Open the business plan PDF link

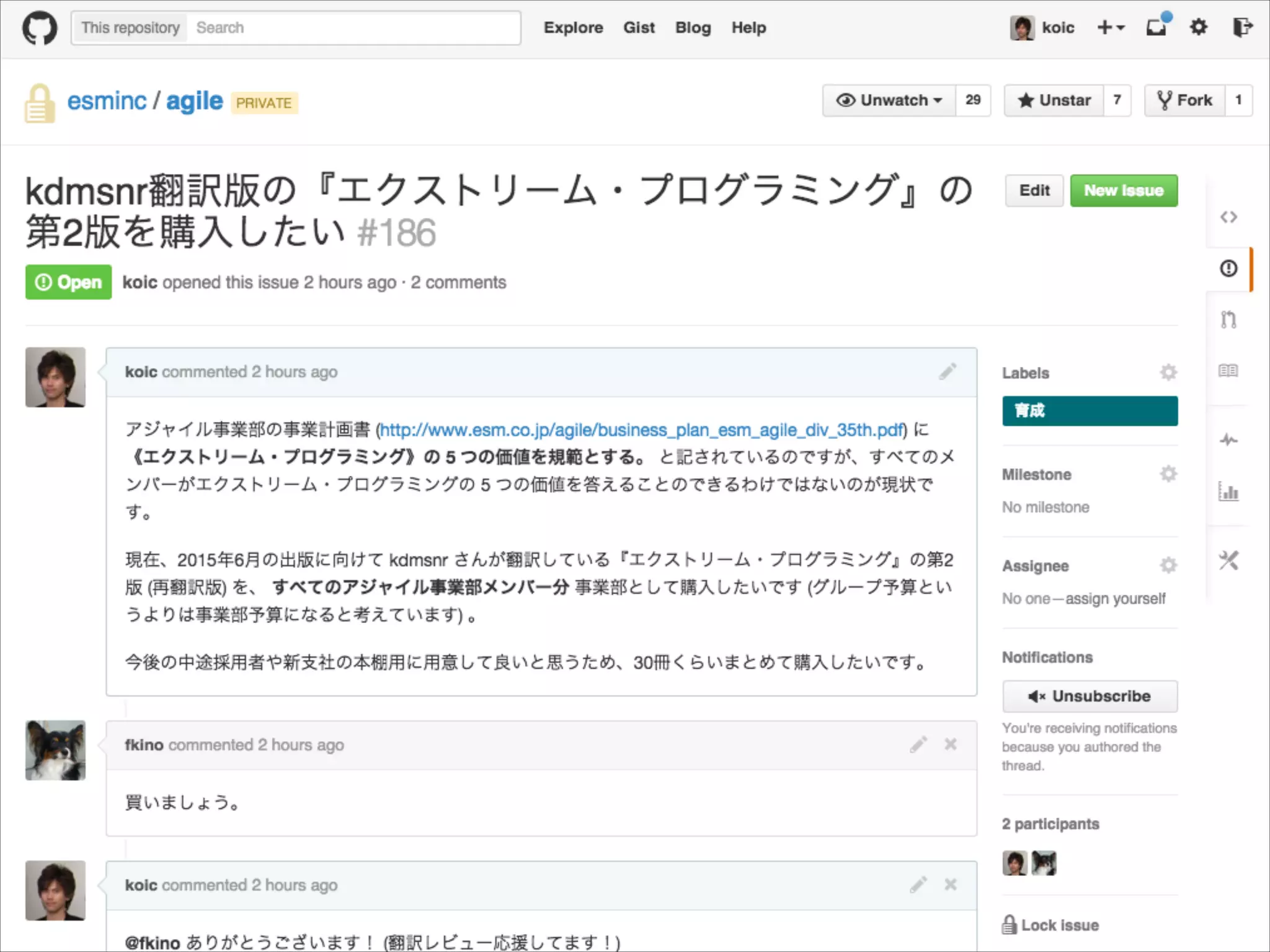point(641,430)
